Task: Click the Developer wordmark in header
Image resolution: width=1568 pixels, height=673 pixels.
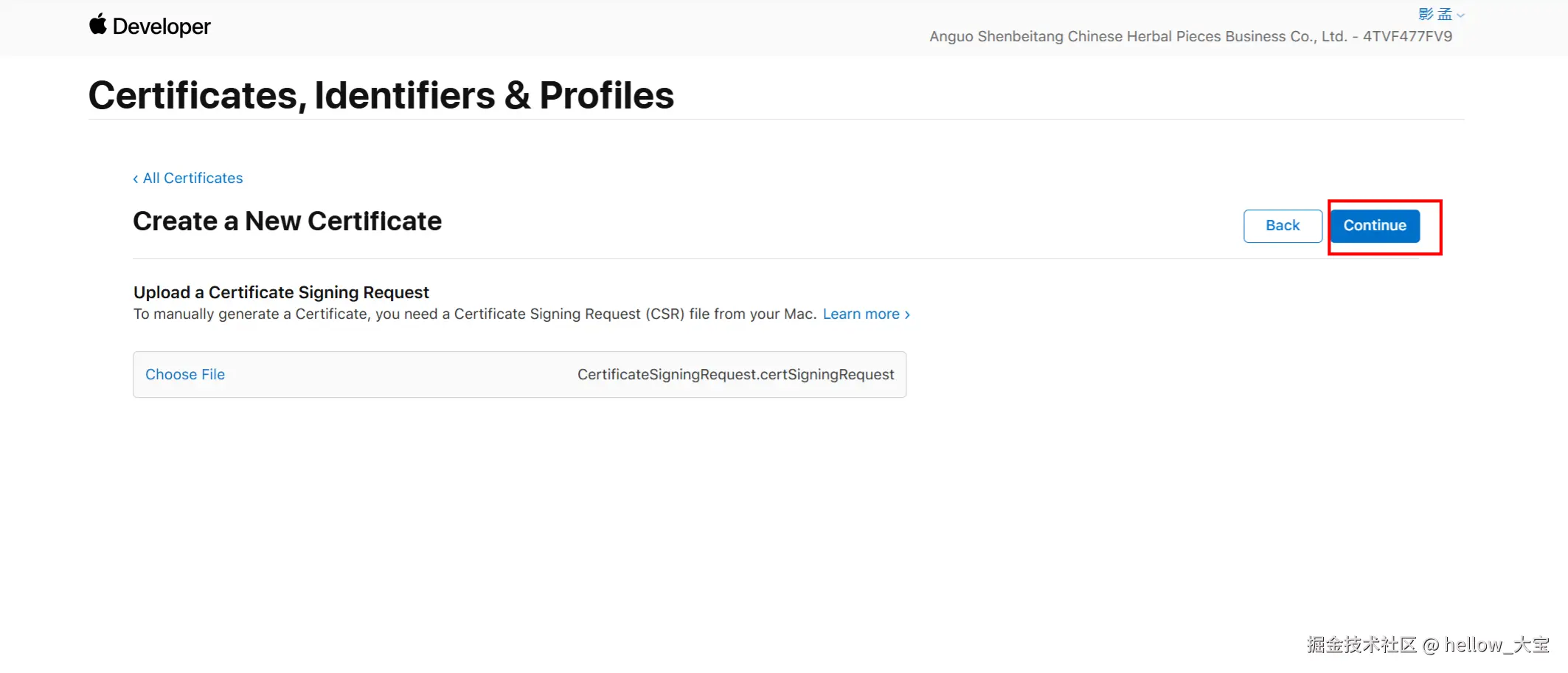Action: click(162, 27)
